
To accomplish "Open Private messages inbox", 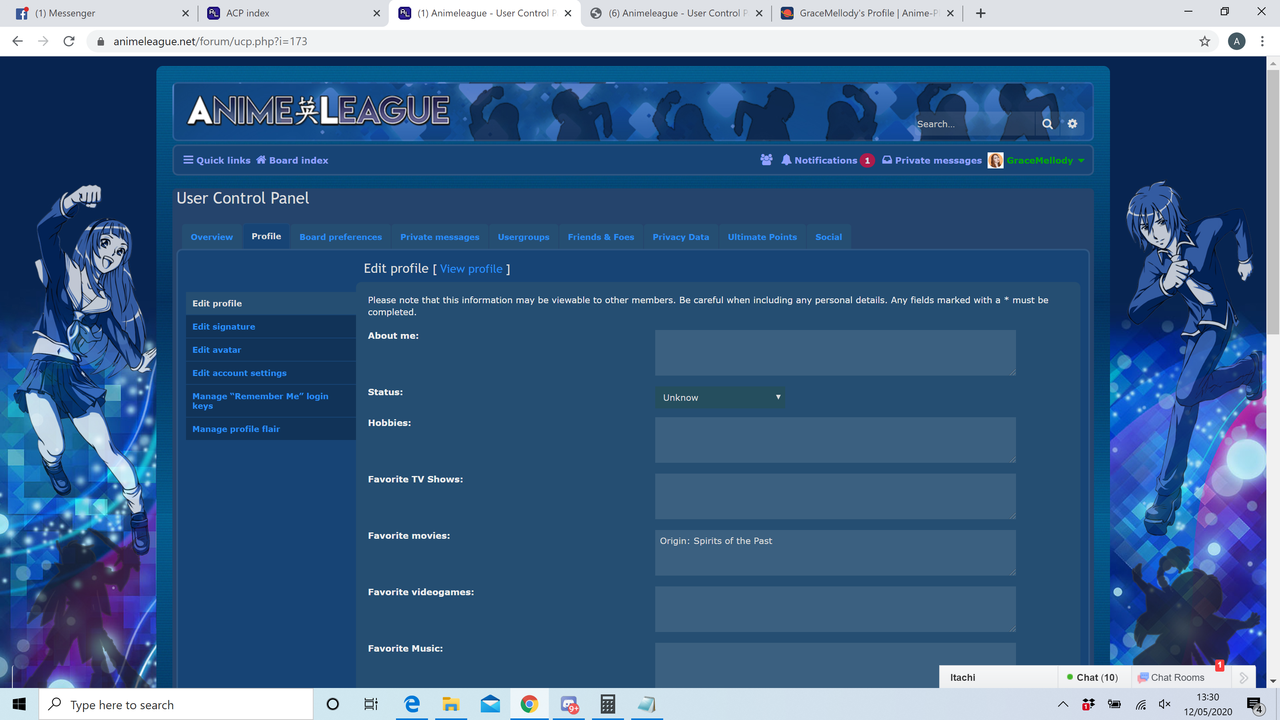I will (x=932, y=160).
